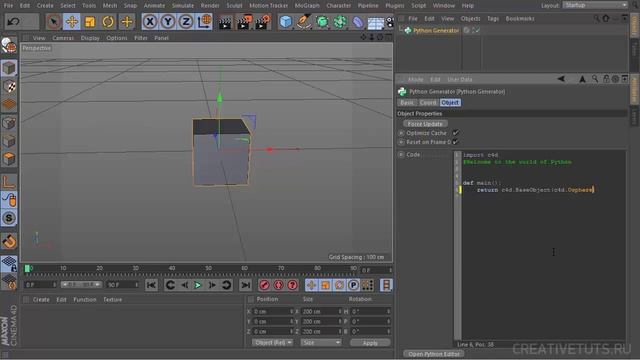Toggle Optimize Cache checkbox

click(456, 133)
